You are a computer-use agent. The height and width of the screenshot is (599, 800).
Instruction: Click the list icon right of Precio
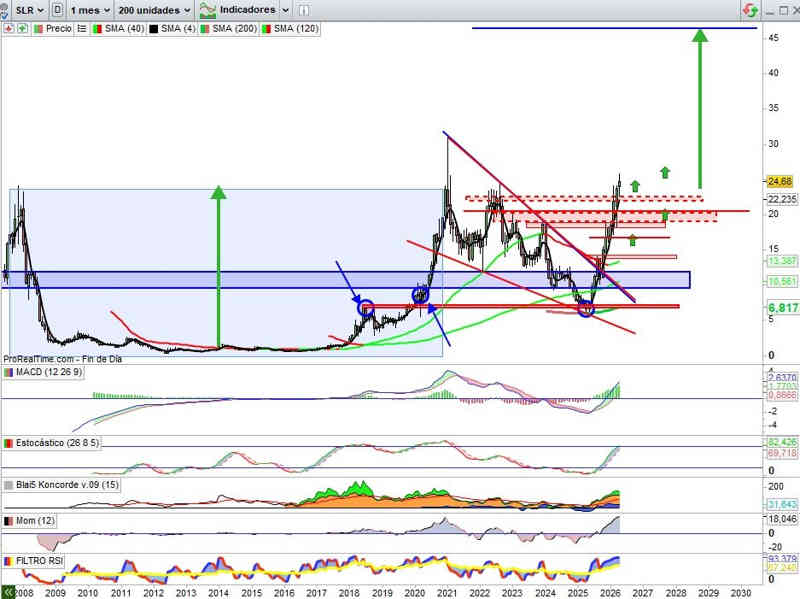(x=82, y=29)
